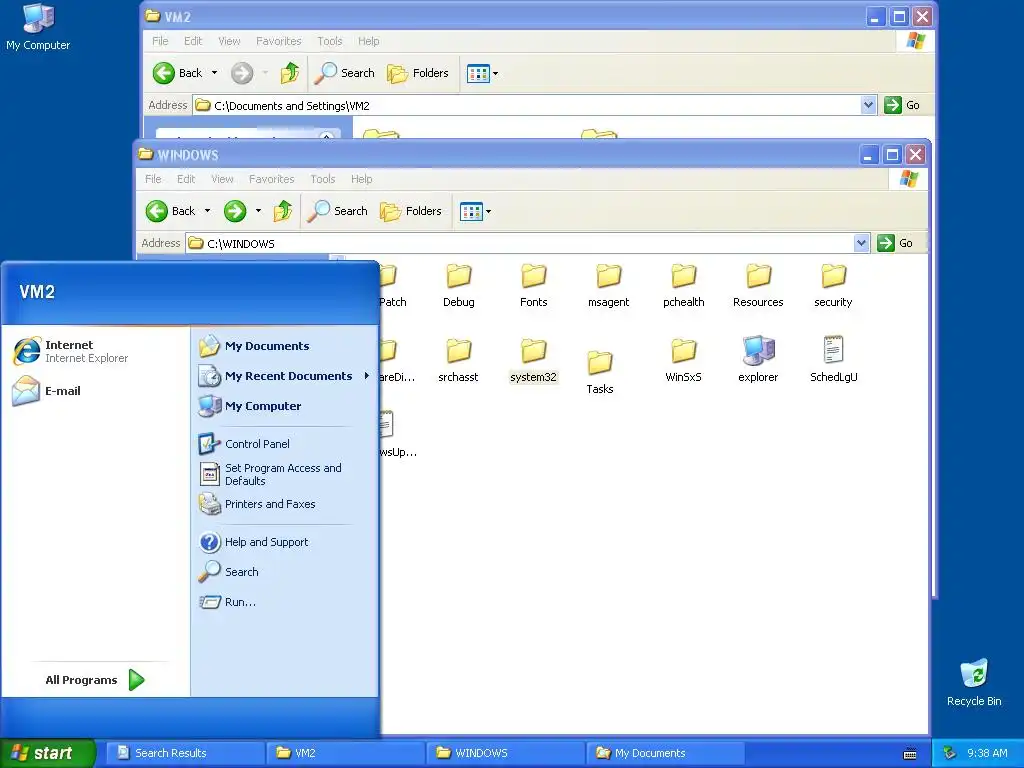Click the VM2 window address field
Image resolution: width=1024 pixels, height=768 pixels.
point(526,106)
